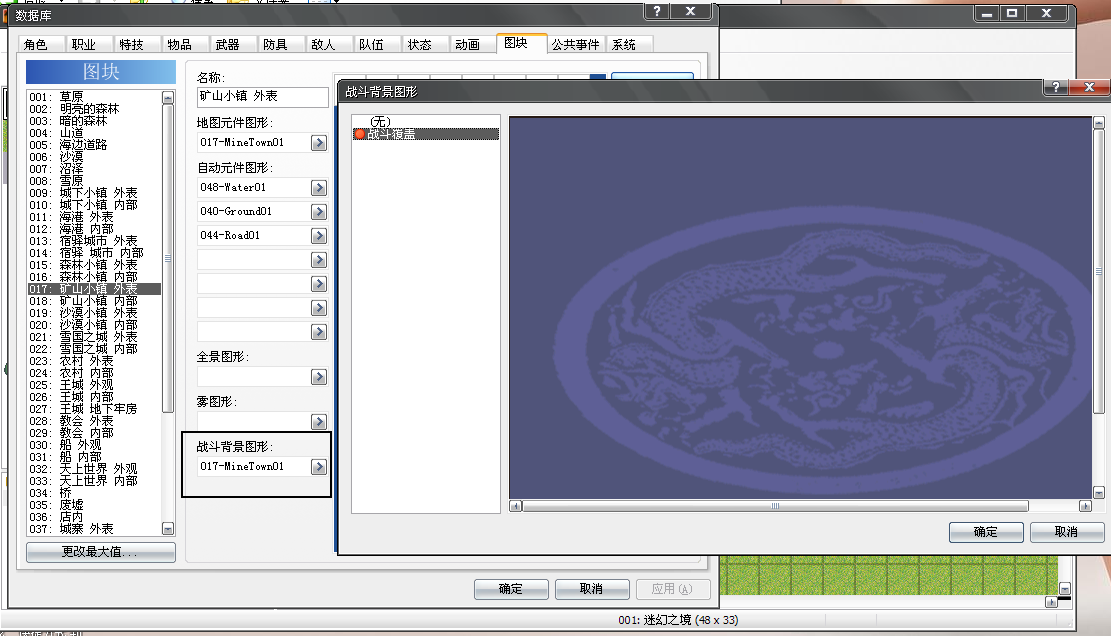The width and height of the screenshot is (1111, 636).
Task: Click the battleback preview scroll-left arrow
Action: [x=516, y=506]
